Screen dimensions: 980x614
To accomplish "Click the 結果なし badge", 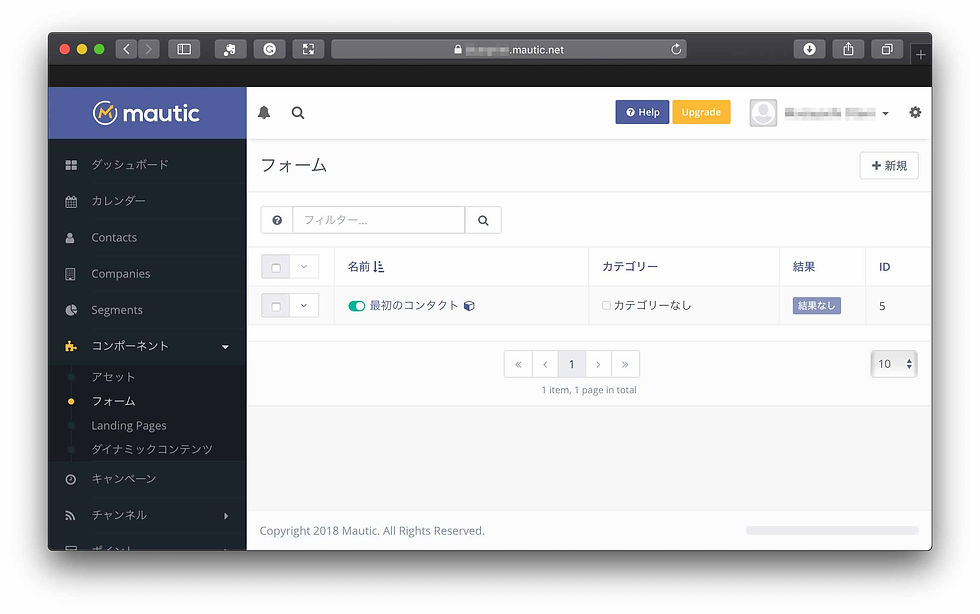I will click(x=816, y=306).
